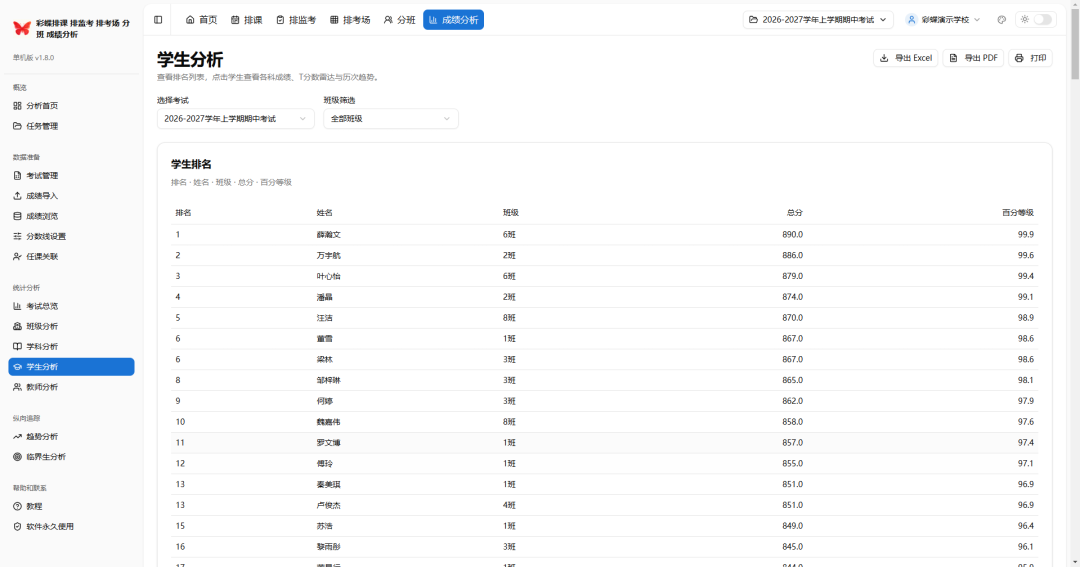
Task: Click the 百分等级 column header
Action: 1017,213
